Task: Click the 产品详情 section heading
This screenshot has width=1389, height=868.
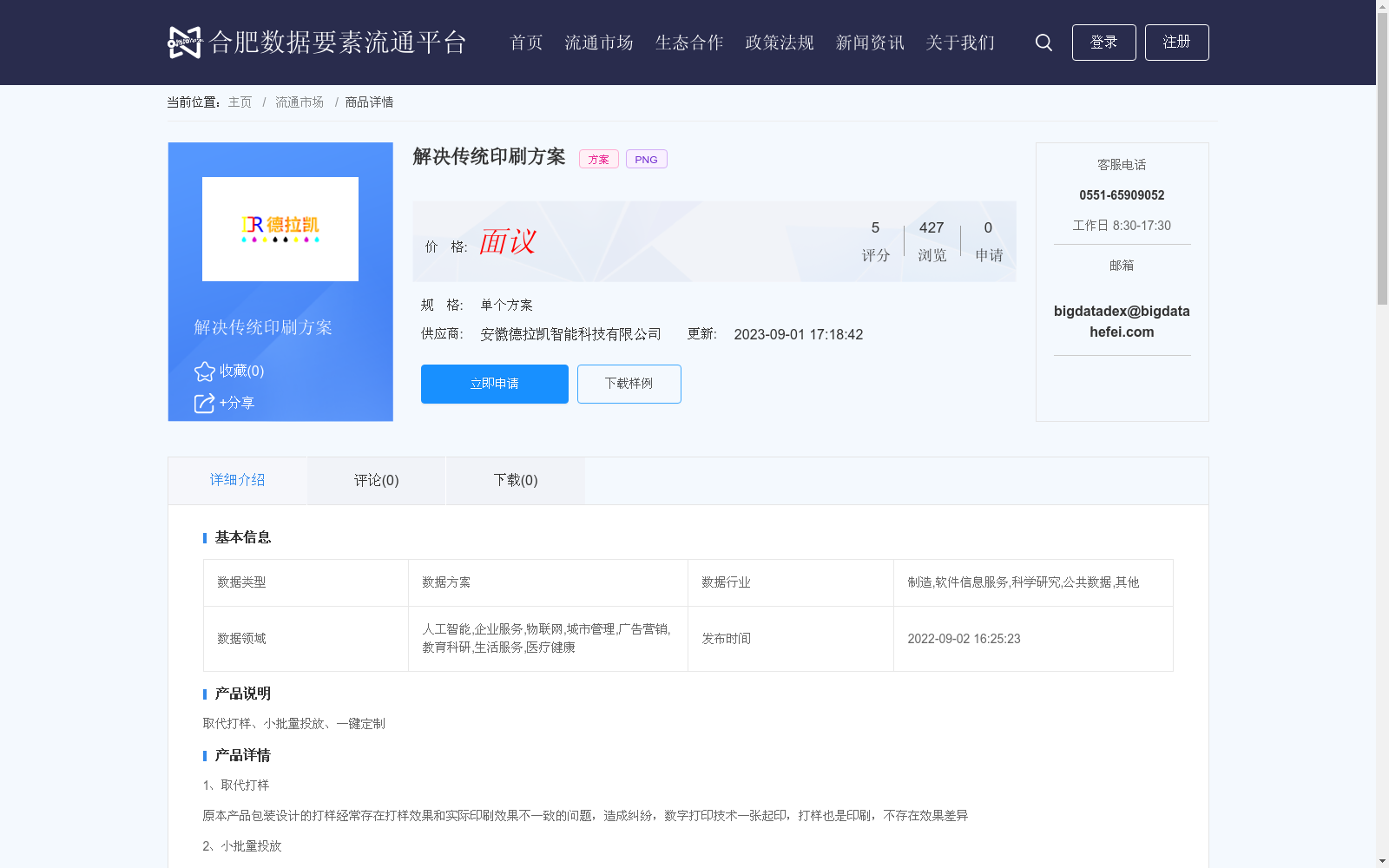Action: 243,755
